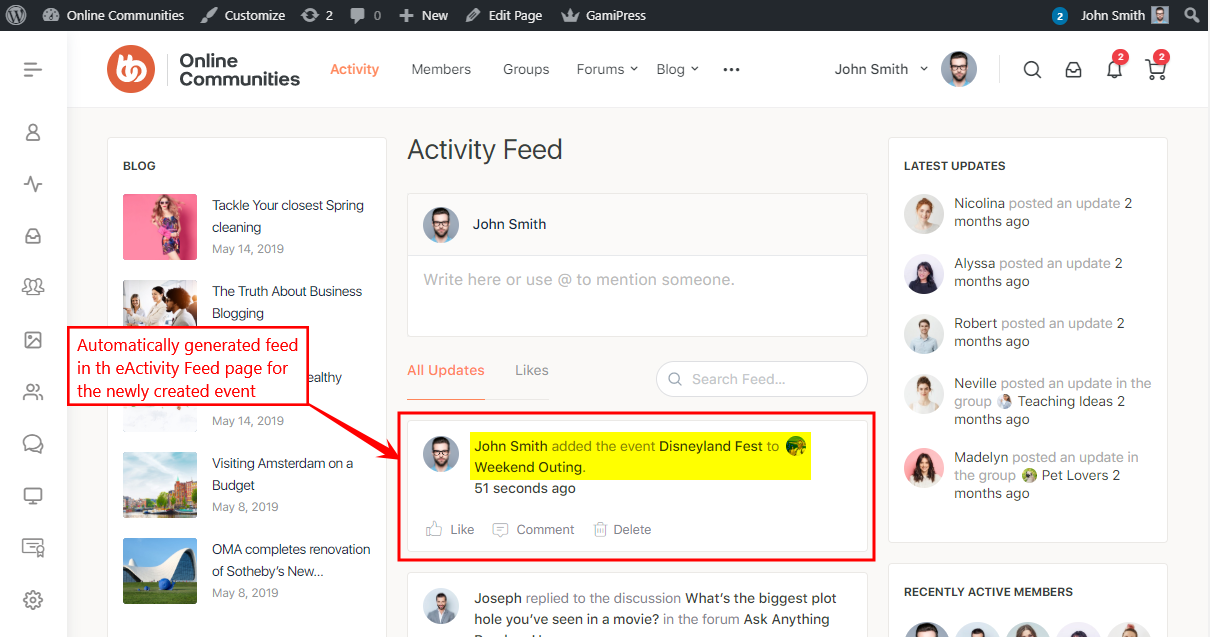Show more navigation items via ellipsis
The width and height of the screenshot is (1210, 637).
point(731,69)
